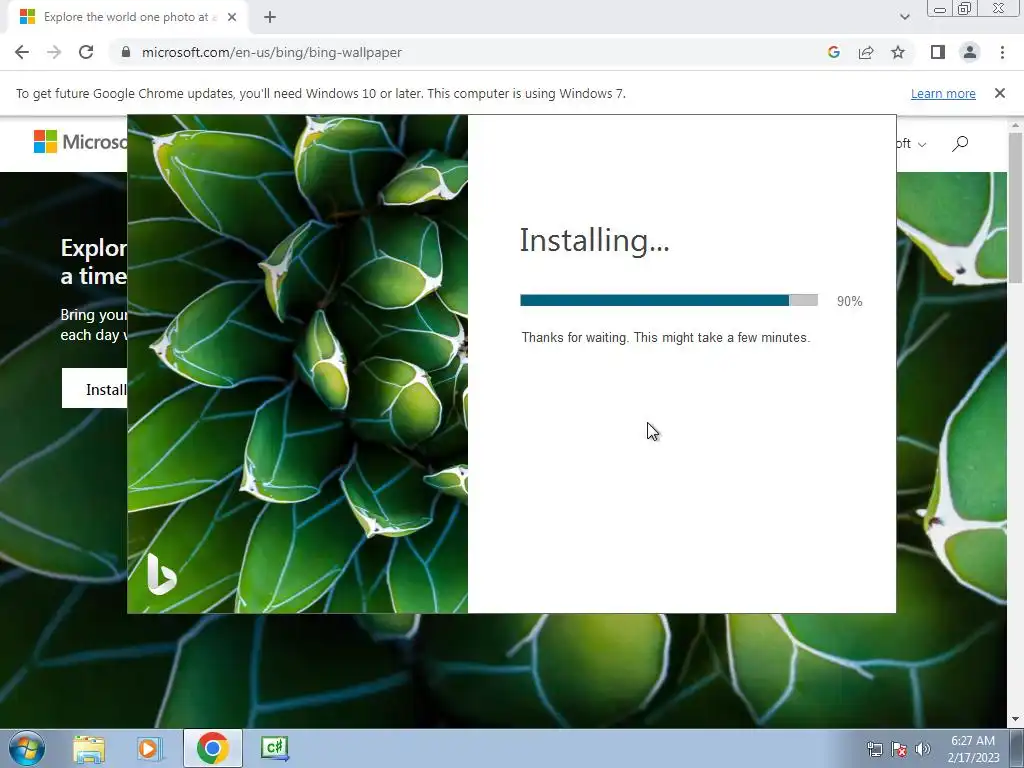Dismiss the Chrome update notification bar
Image resolution: width=1024 pixels, height=768 pixels.
1000,93
